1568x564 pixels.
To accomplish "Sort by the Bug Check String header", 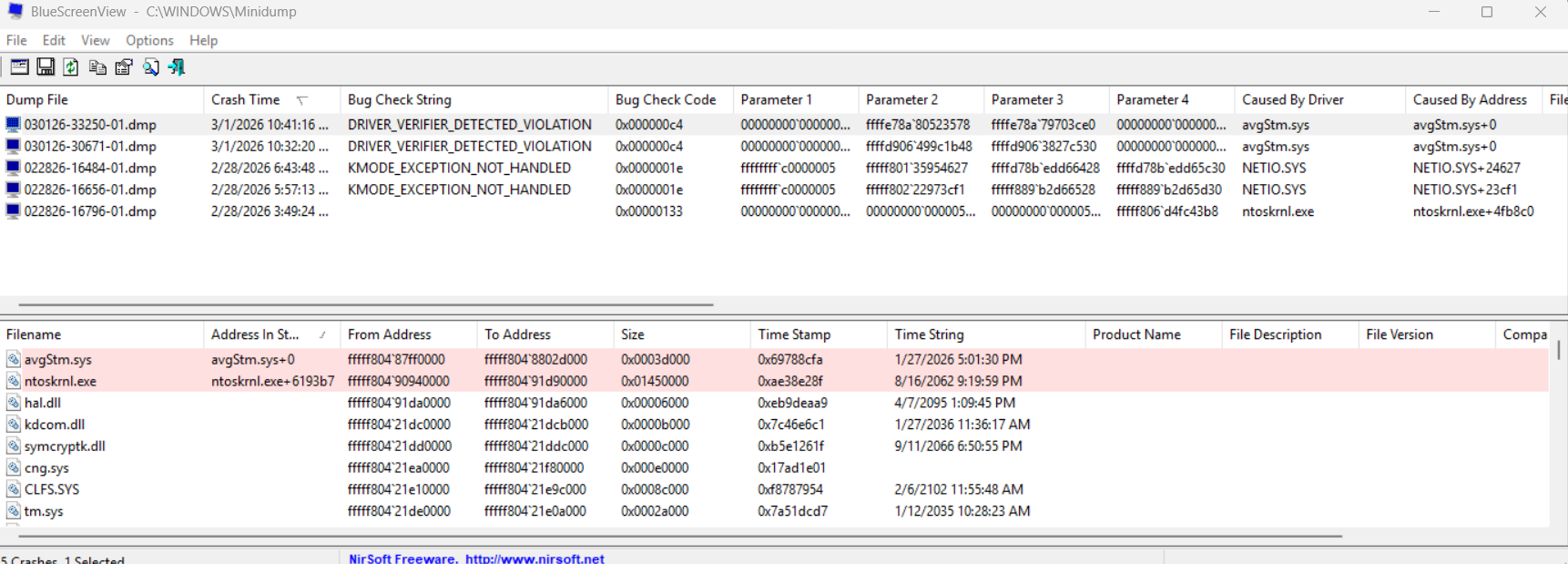I will click(x=399, y=99).
